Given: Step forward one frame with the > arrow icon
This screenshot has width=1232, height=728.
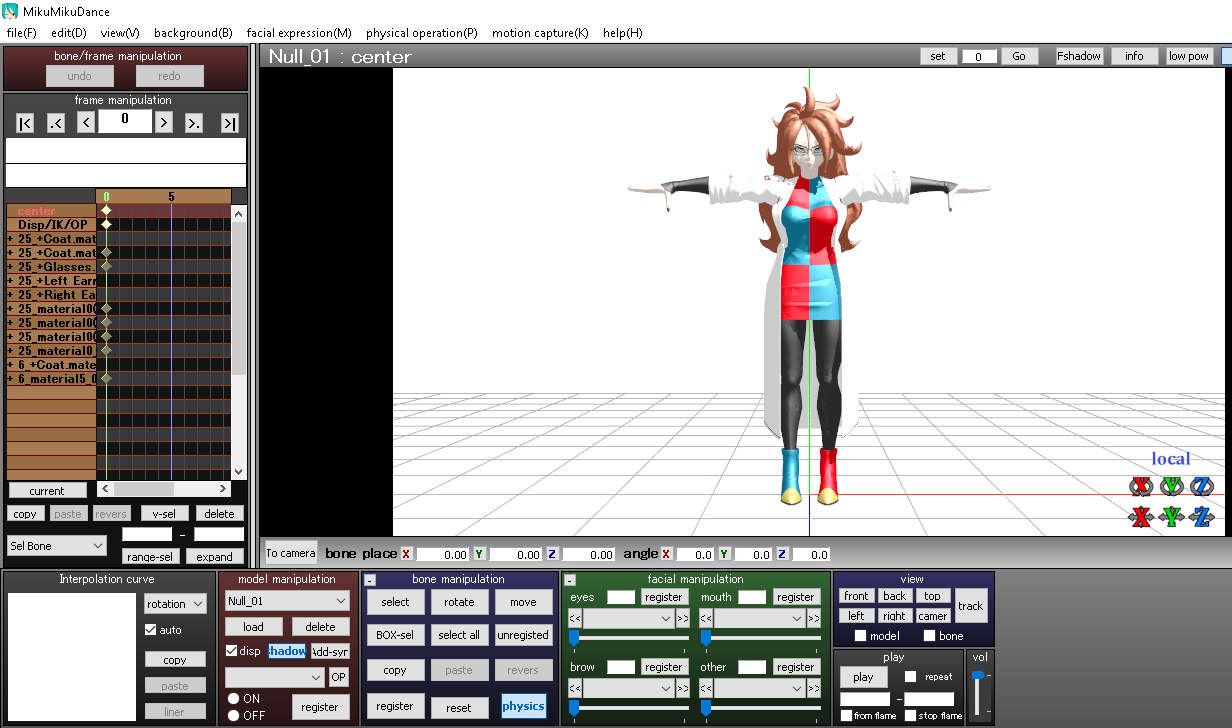Looking at the screenshot, I should coord(165,122).
